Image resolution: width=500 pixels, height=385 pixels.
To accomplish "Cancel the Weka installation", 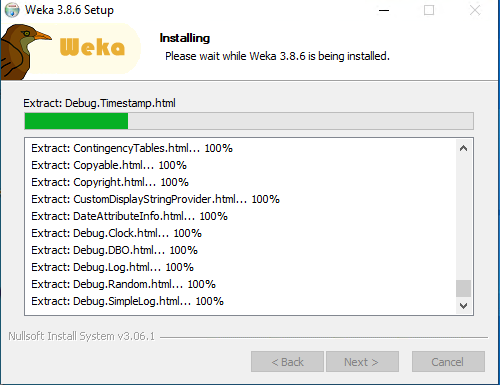I will pos(448,362).
